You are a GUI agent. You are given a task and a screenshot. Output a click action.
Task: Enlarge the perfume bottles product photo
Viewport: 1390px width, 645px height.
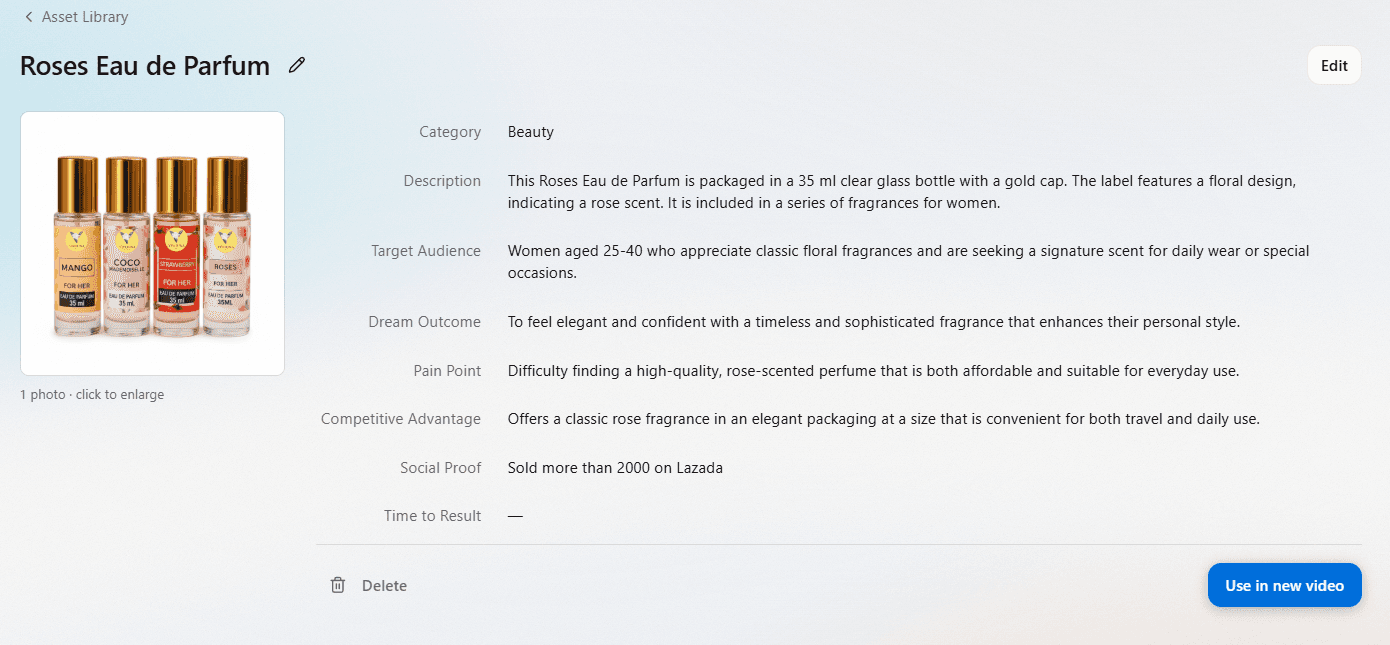point(152,243)
